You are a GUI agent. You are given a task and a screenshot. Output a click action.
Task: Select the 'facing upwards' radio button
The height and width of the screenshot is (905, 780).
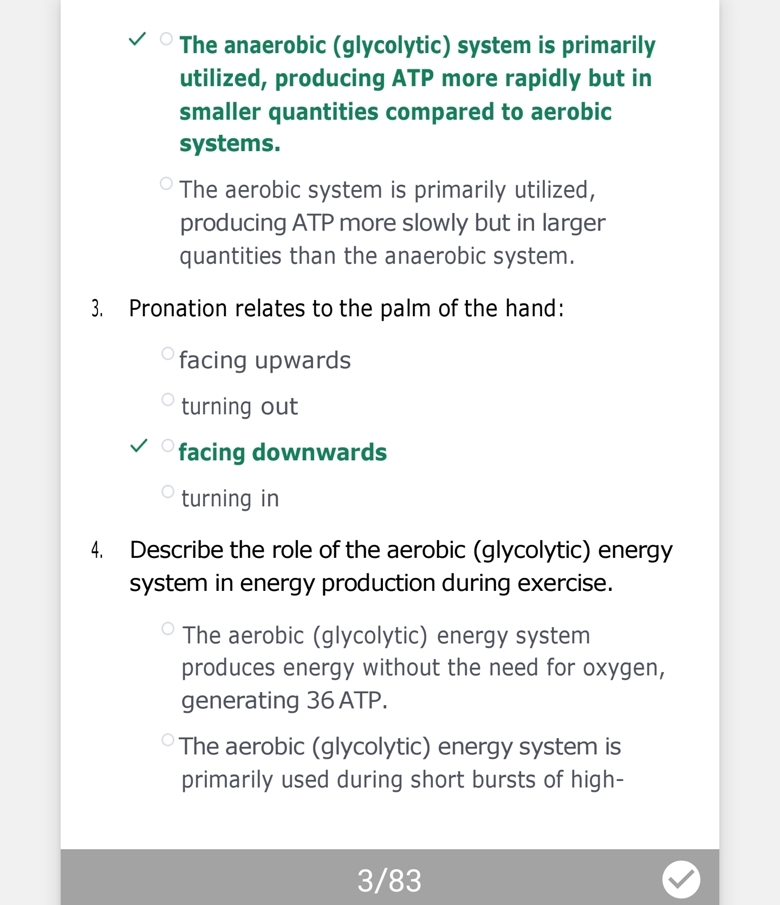pos(167,353)
